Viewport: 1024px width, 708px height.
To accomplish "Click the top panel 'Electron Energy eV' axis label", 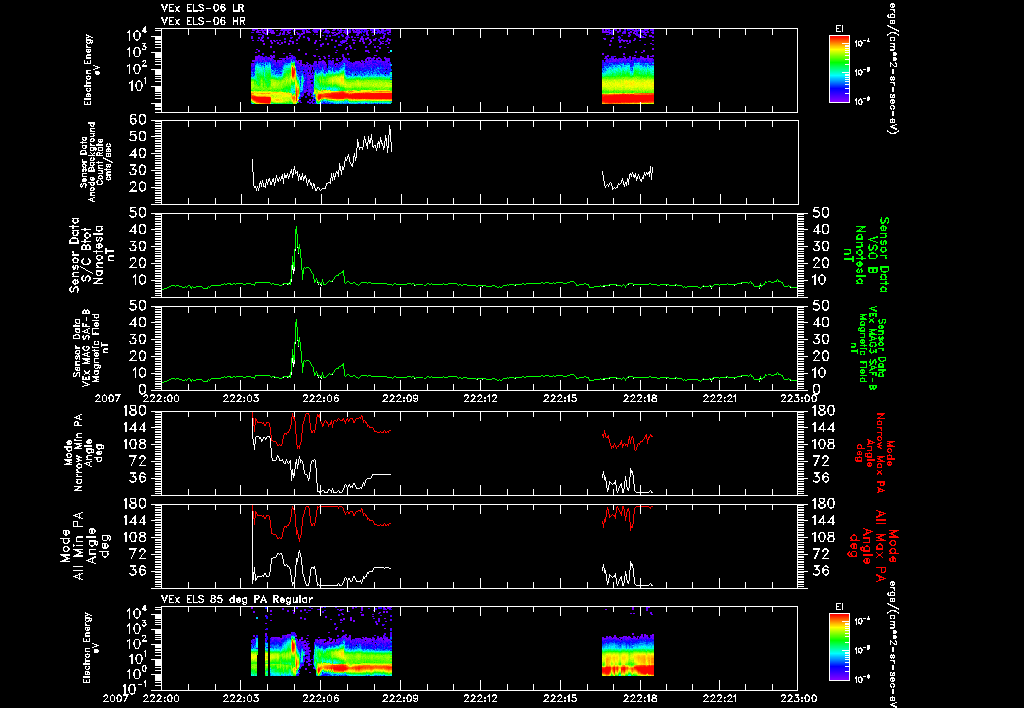I will pos(92,70).
